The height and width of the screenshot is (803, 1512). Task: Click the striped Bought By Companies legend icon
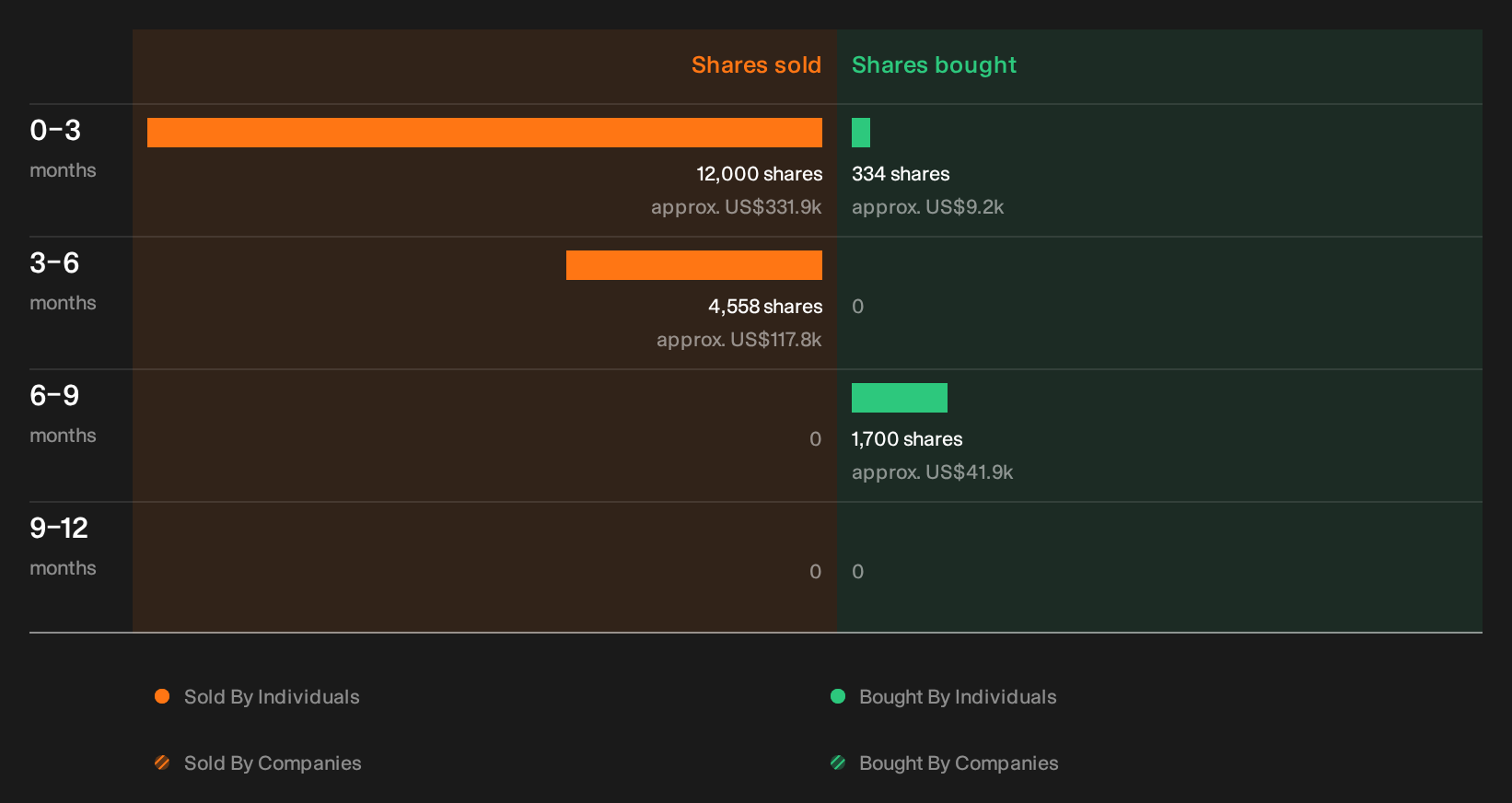[x=838, y=762]
